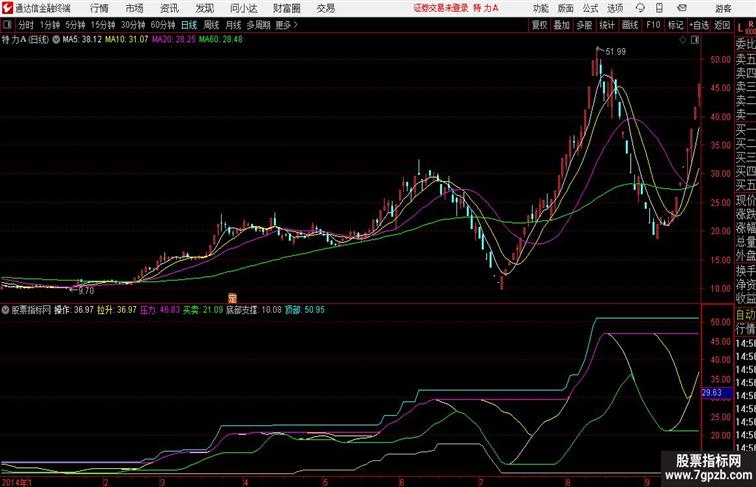Click the blue 29.63 axis value marker
Viewport: 756px width, 487px height.
[x=717, y=393]
